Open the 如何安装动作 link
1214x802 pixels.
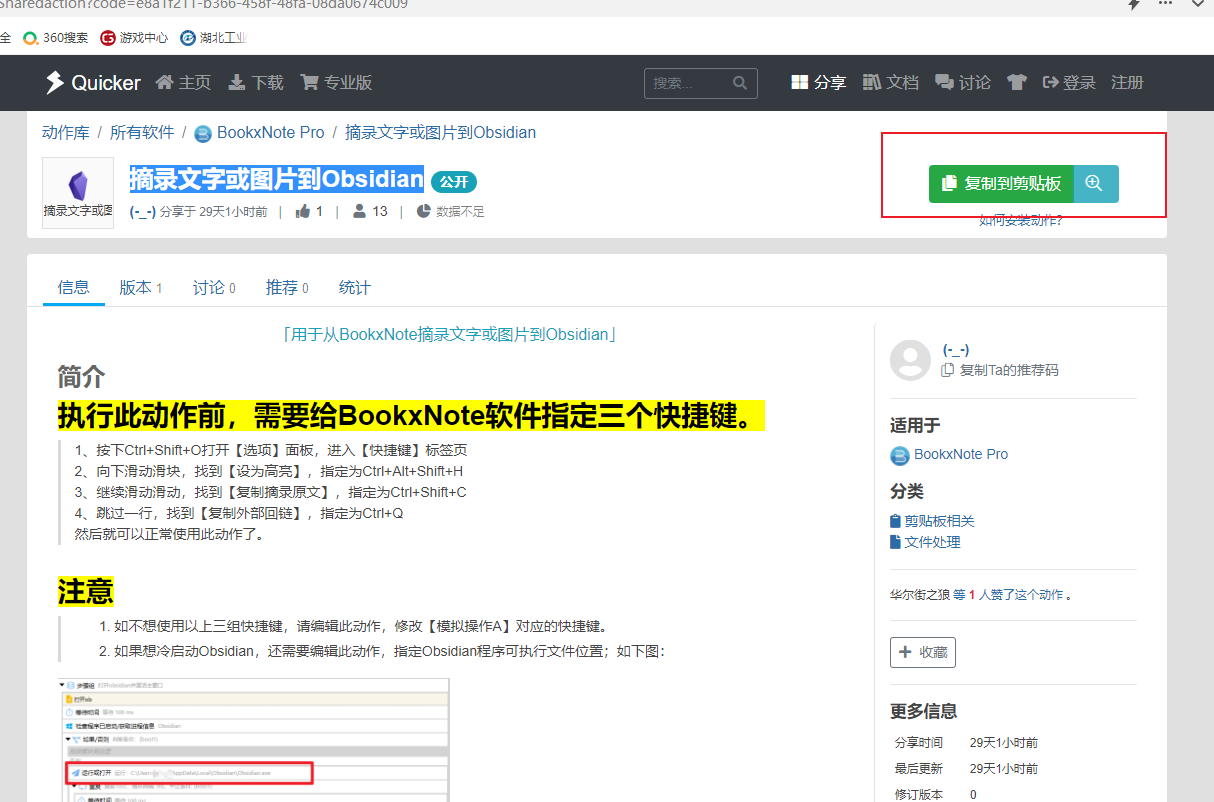[x=1022, y=220]
